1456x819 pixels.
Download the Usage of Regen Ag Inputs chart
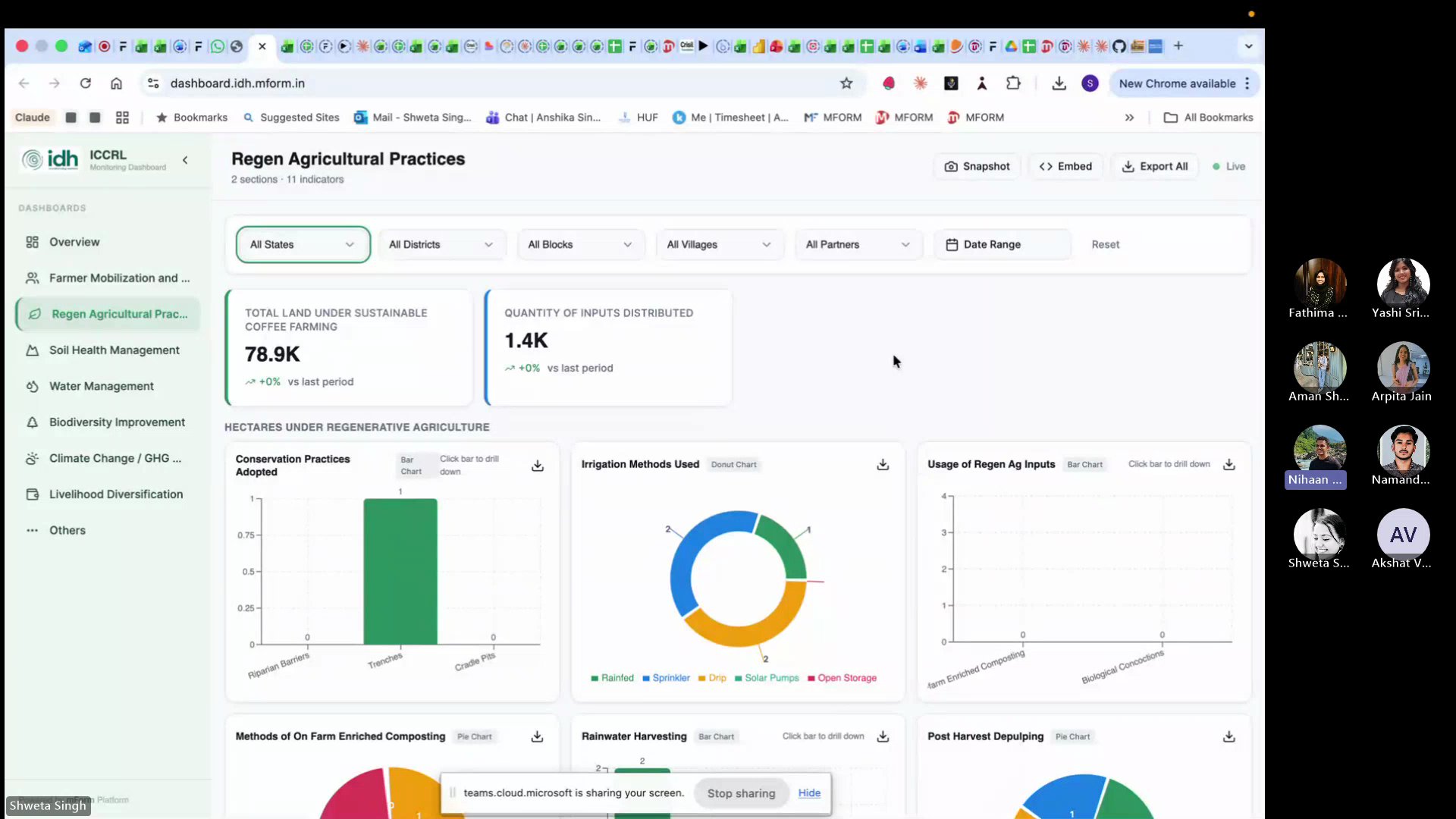point(1228,465)
